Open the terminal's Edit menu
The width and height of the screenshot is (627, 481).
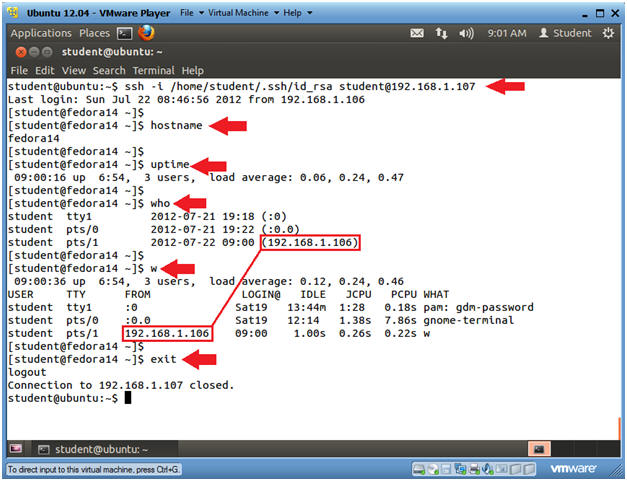pos(44,71)
